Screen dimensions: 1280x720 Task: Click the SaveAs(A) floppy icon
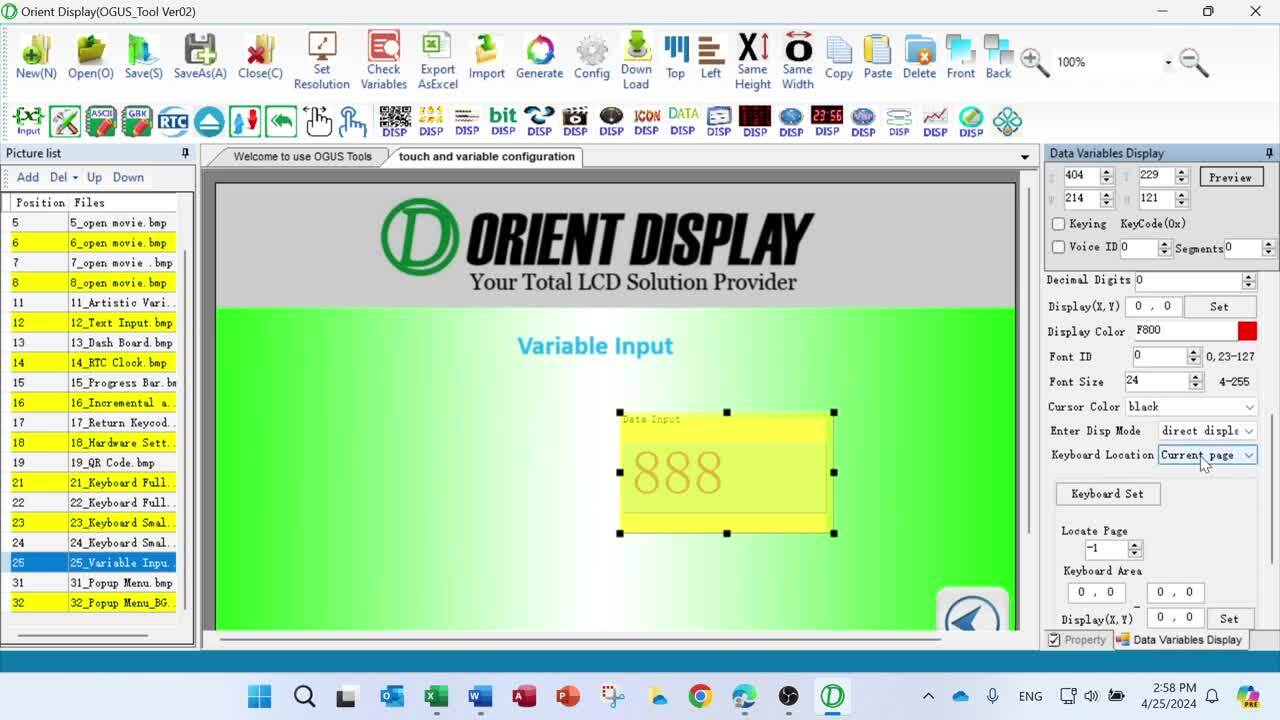coord(200,57)
